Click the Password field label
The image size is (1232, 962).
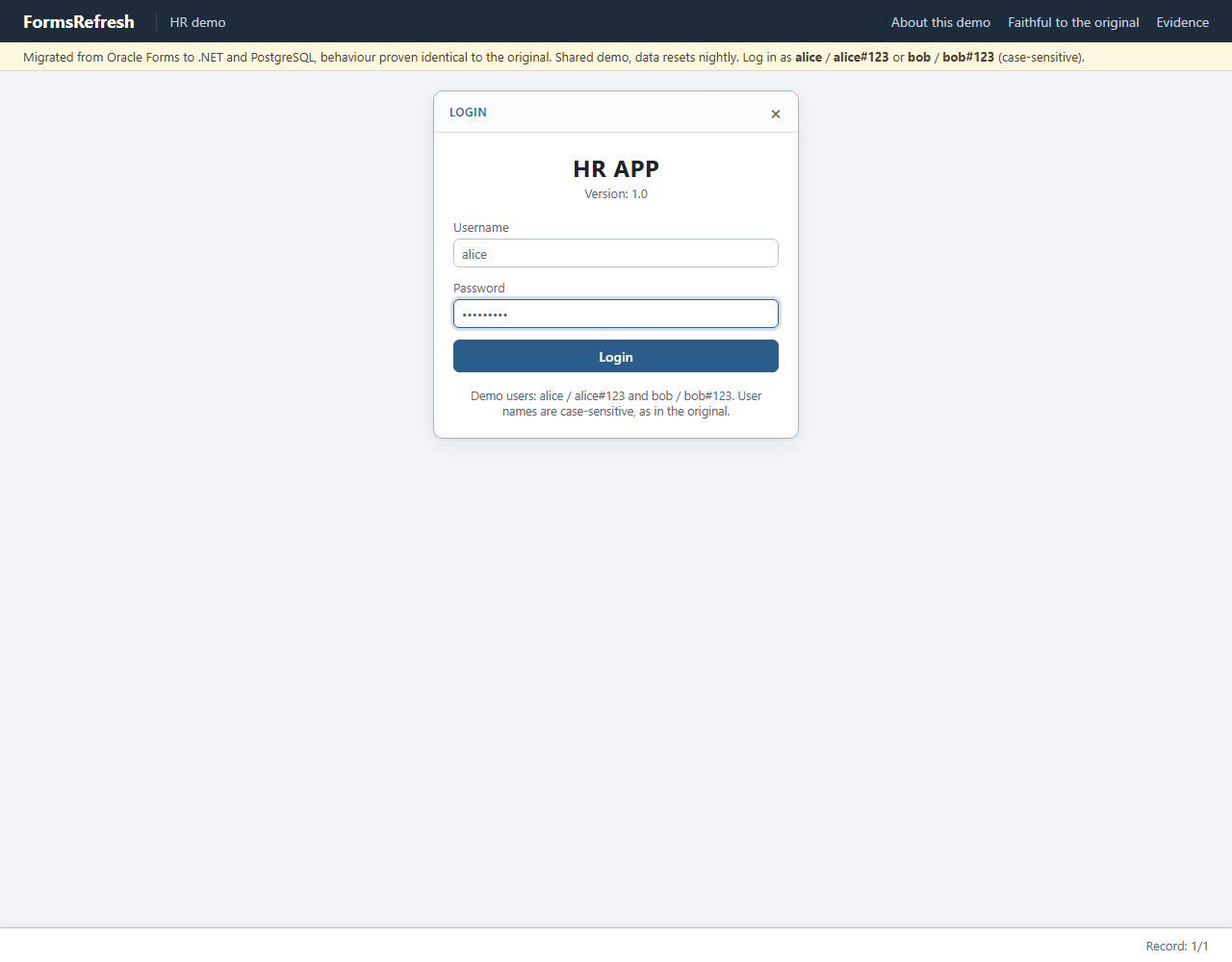479,289
